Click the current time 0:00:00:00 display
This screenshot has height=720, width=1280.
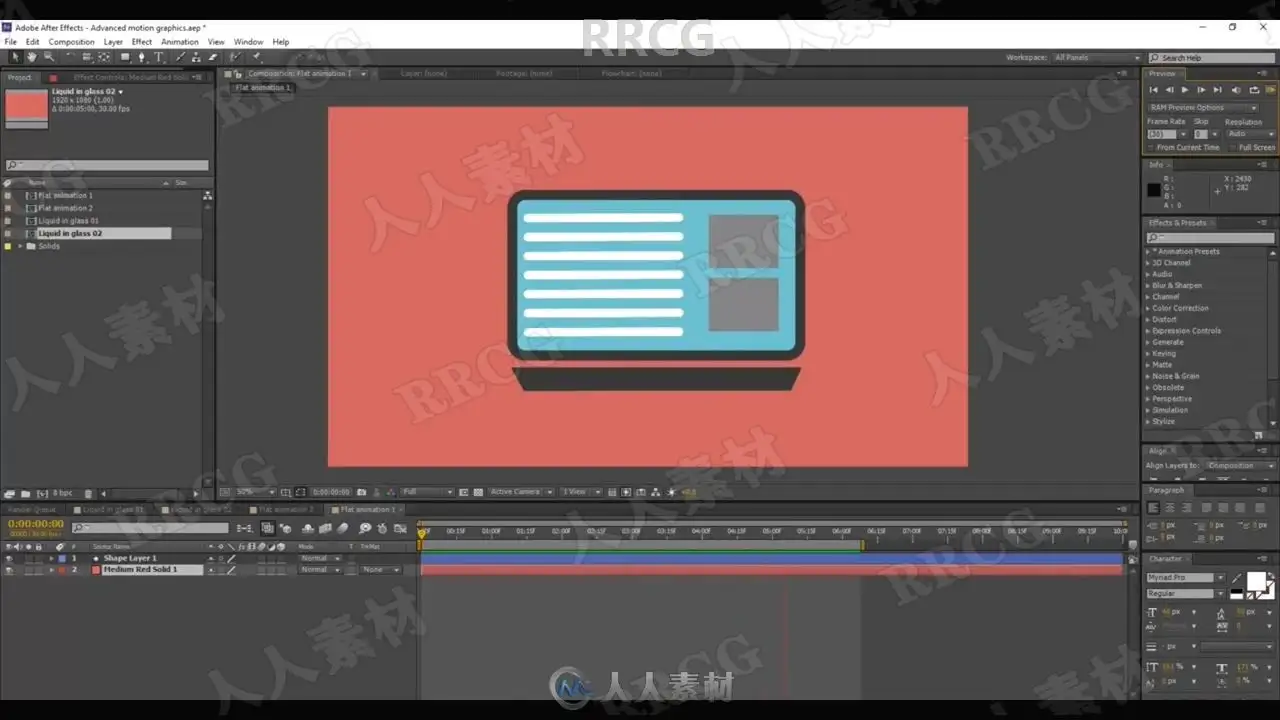36,524
